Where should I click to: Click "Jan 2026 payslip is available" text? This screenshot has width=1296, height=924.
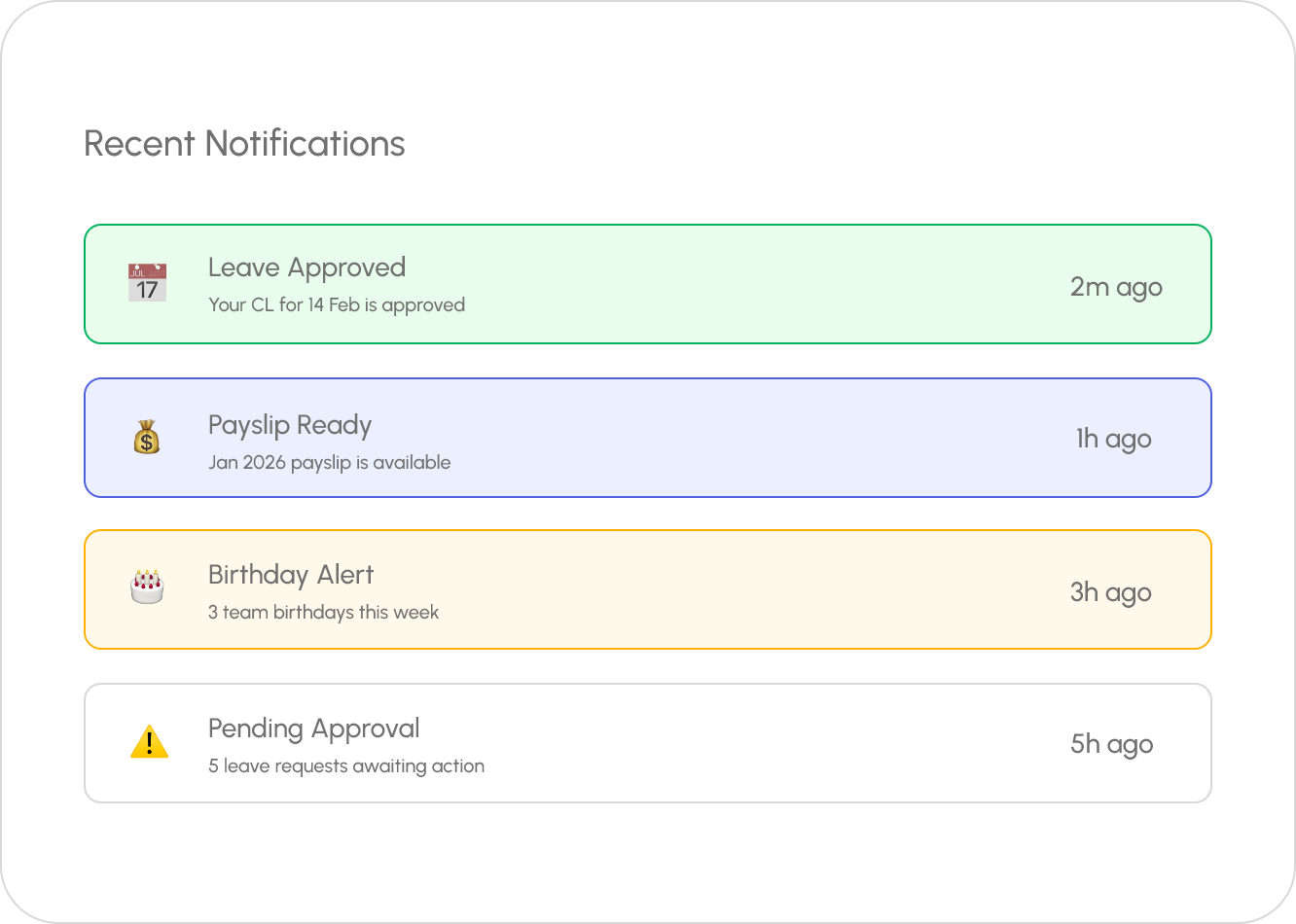[x=329, y=463]
